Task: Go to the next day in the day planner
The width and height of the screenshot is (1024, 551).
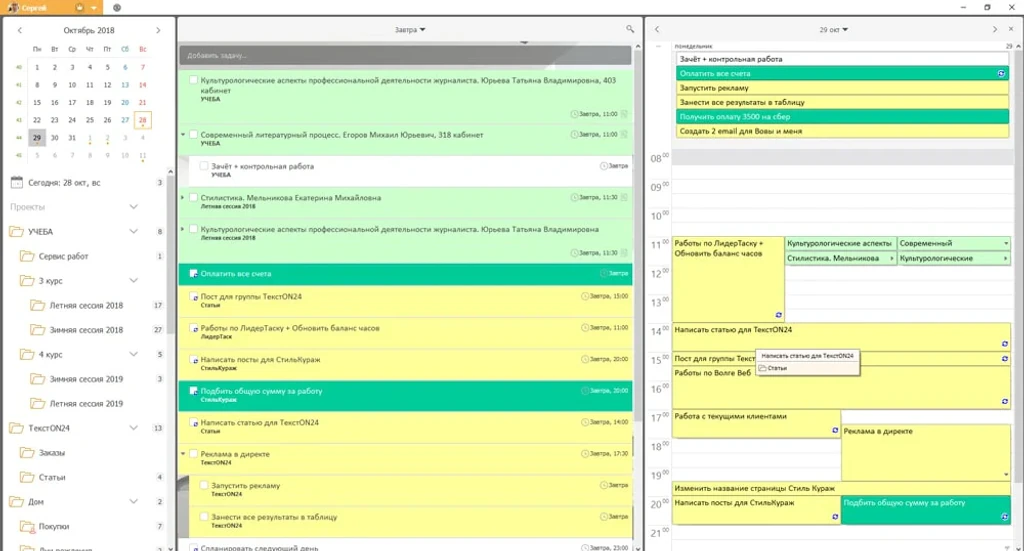Action: coord(995,29)
